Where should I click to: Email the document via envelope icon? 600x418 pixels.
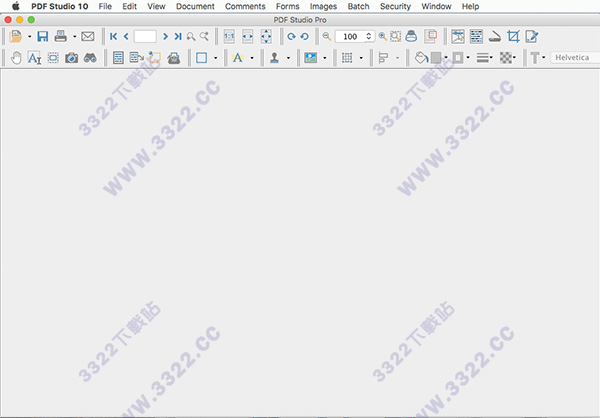coord(88,36)
